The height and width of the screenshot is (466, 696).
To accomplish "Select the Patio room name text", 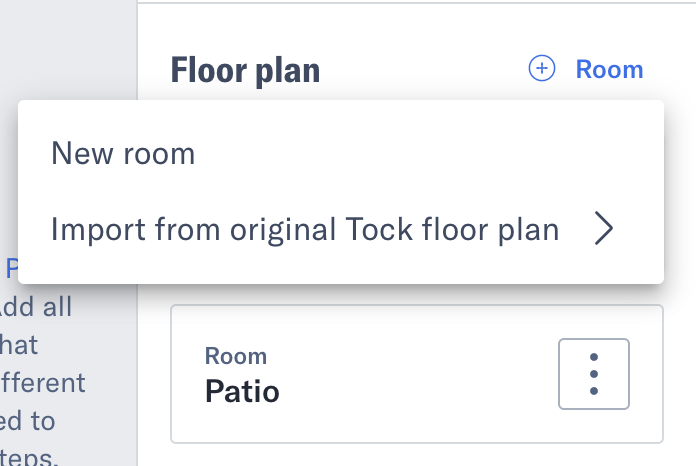I will tap(242, 391).
